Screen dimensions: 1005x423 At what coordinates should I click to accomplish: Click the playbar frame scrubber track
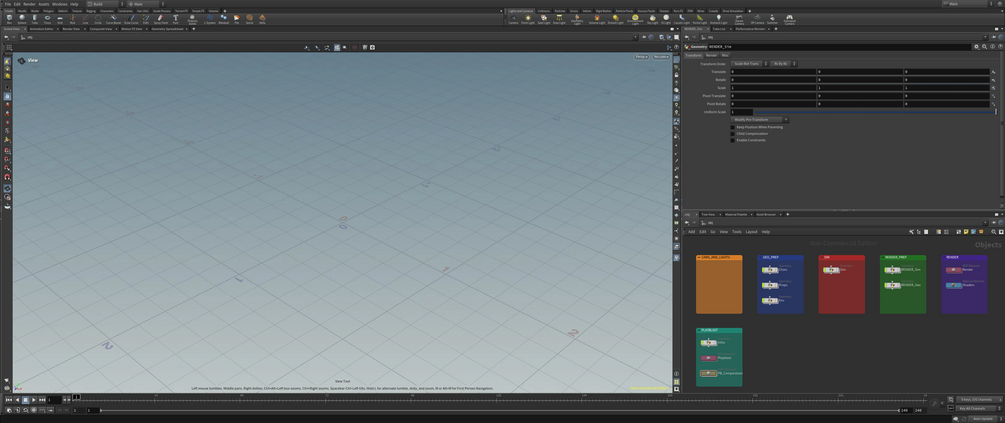(500, 400)
